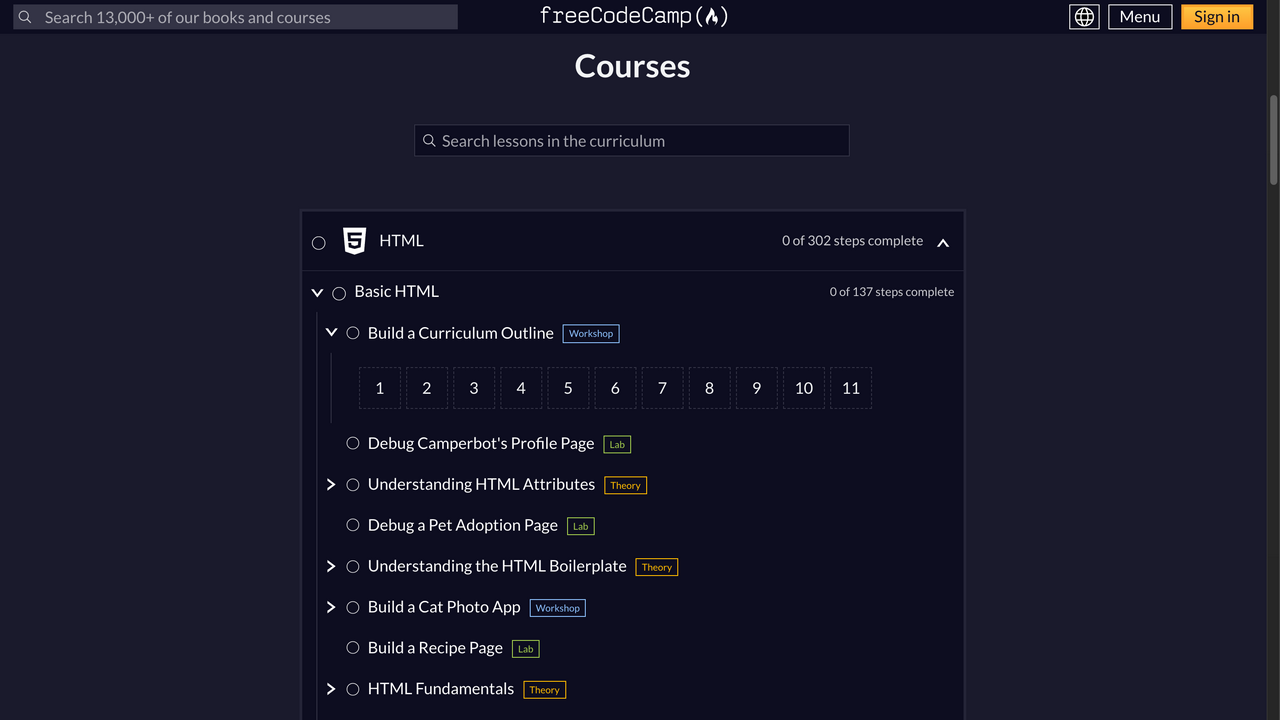Go to step 2 of Curriculum Outline

click(427, 388)
